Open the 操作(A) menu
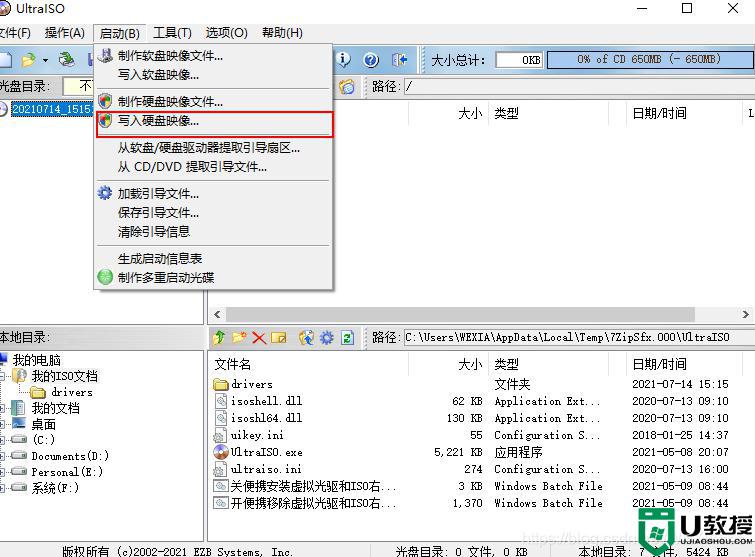Screen dimensions: 755x557 tap(65, 33)
